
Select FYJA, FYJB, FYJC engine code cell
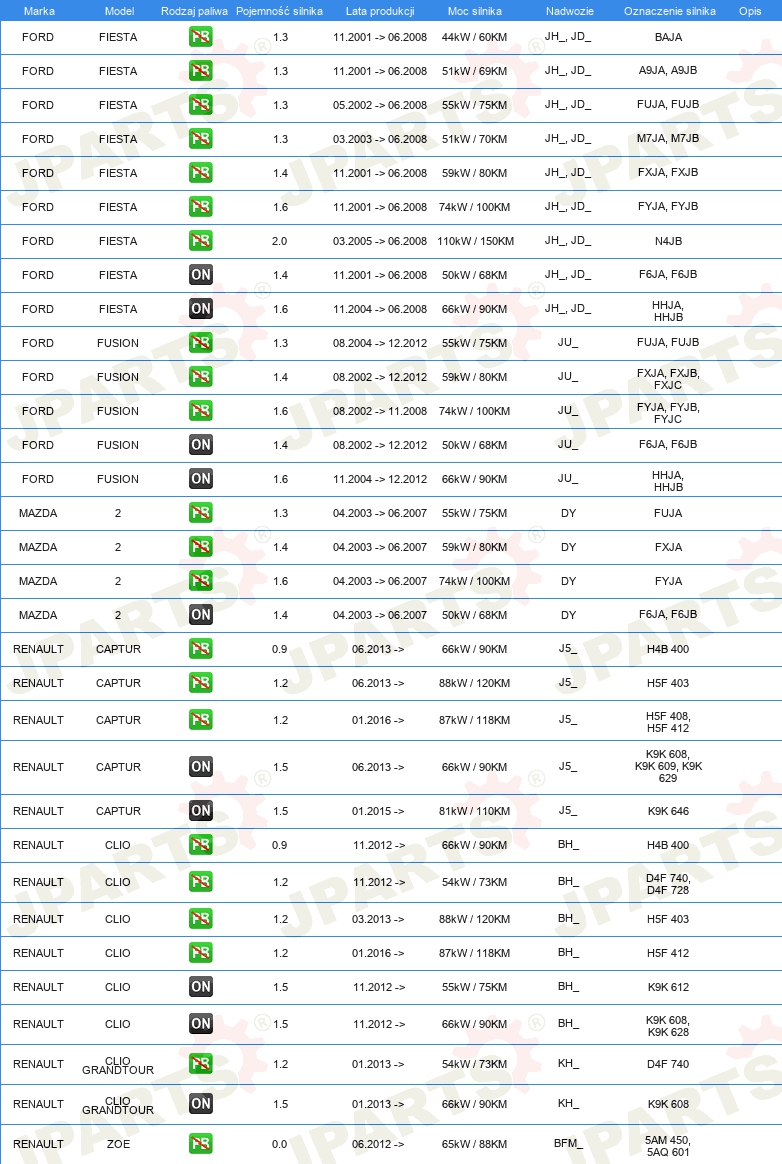point(668,413)
